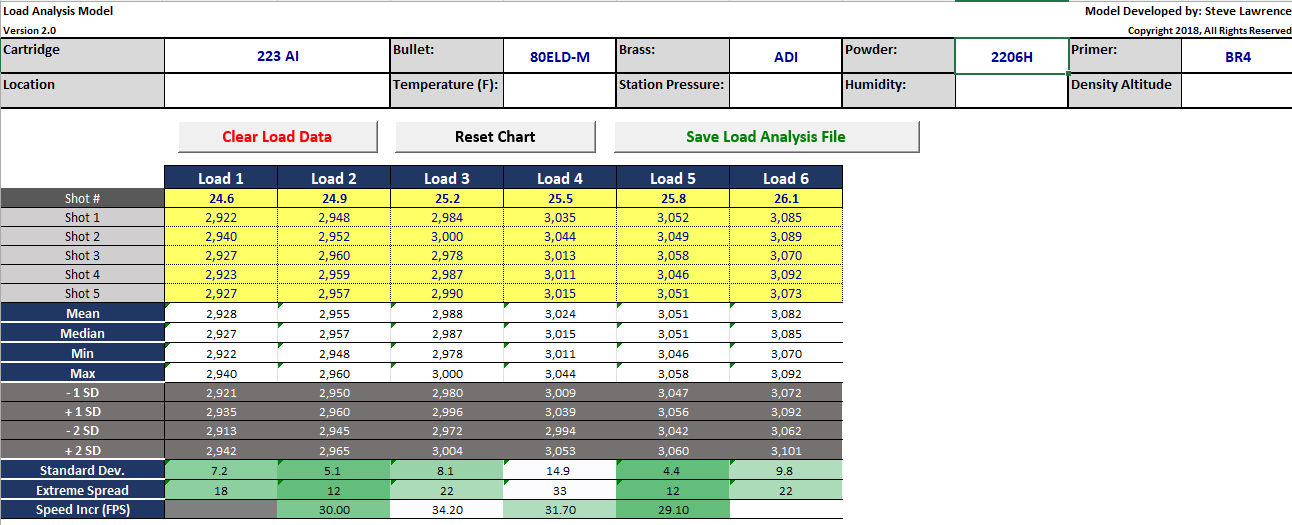Viewport: 1292px width, 525px height.
Task: Click the Clear Load Data button
Action: 277,137
